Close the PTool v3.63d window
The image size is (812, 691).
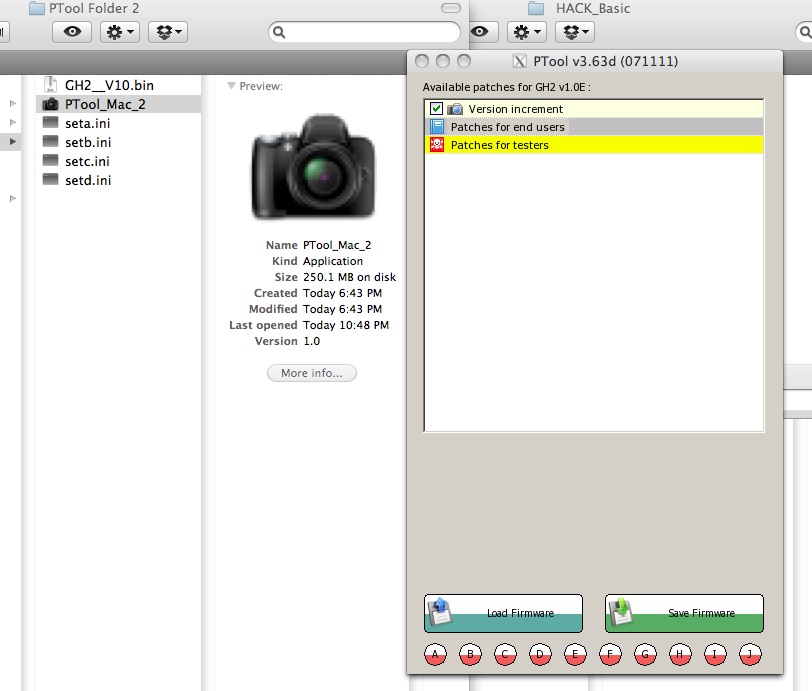coord(422,62)
